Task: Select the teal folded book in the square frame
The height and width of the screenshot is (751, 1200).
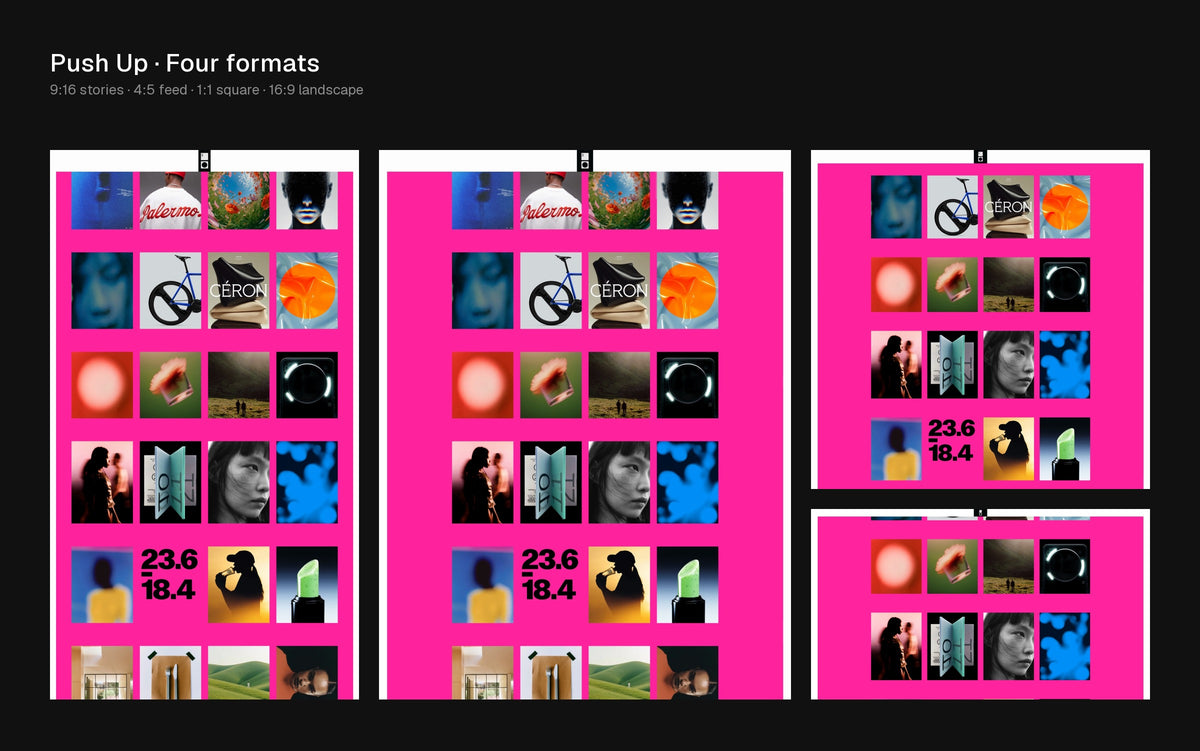Action: click(952, 365)
